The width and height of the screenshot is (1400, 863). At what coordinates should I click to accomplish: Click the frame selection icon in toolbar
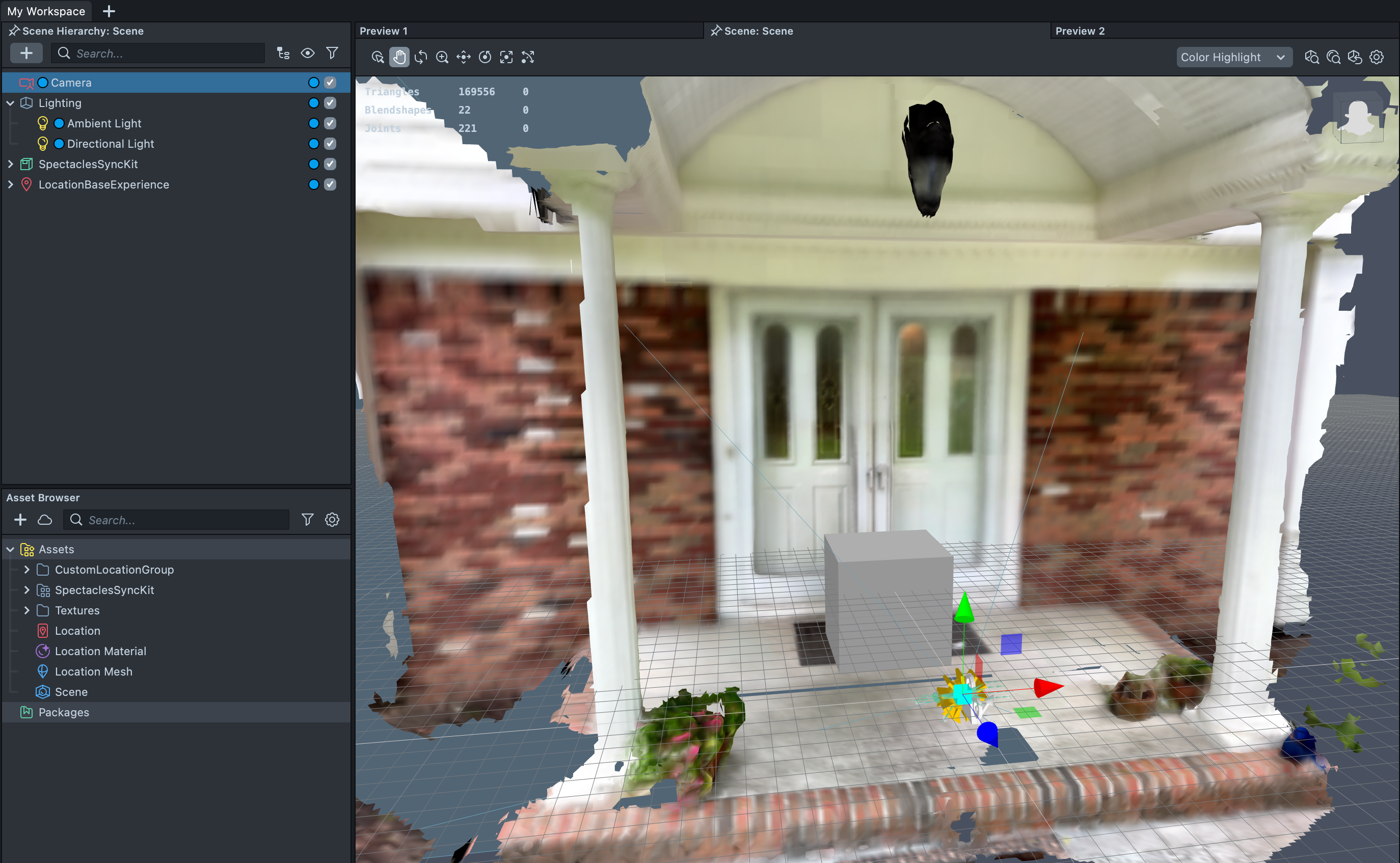coord(506,57)
